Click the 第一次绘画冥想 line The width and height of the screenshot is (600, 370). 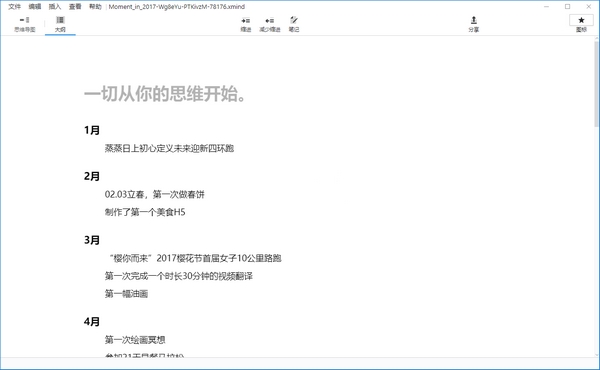(x=135, y=340)
